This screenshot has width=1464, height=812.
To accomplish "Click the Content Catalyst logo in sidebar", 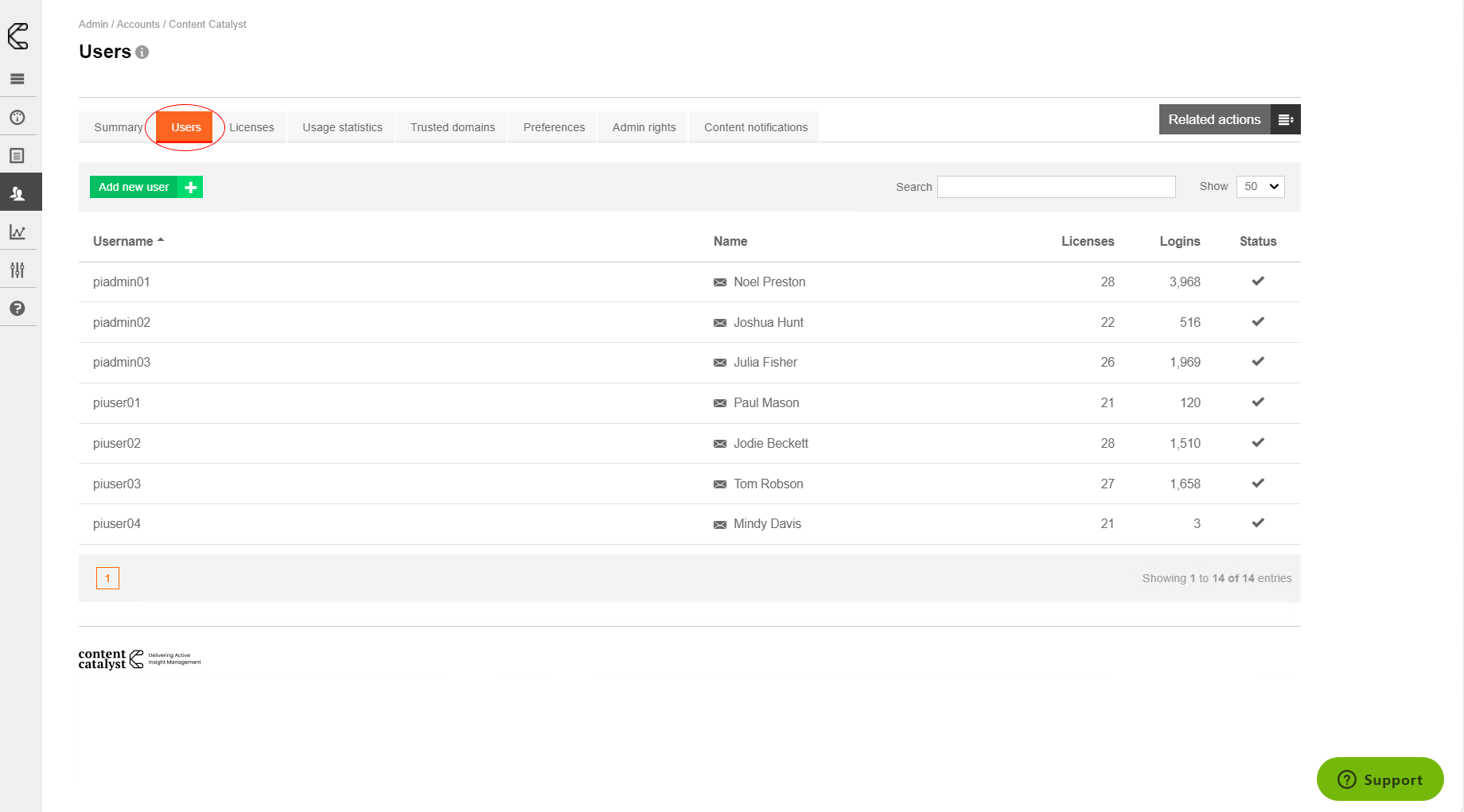I will click(18, 36).
